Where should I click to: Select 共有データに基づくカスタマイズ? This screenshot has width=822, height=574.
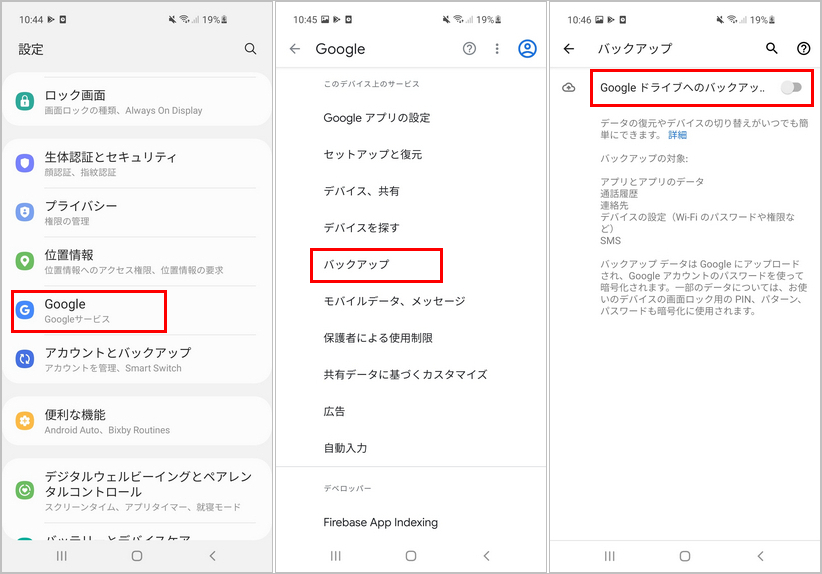tap(411, 375)
